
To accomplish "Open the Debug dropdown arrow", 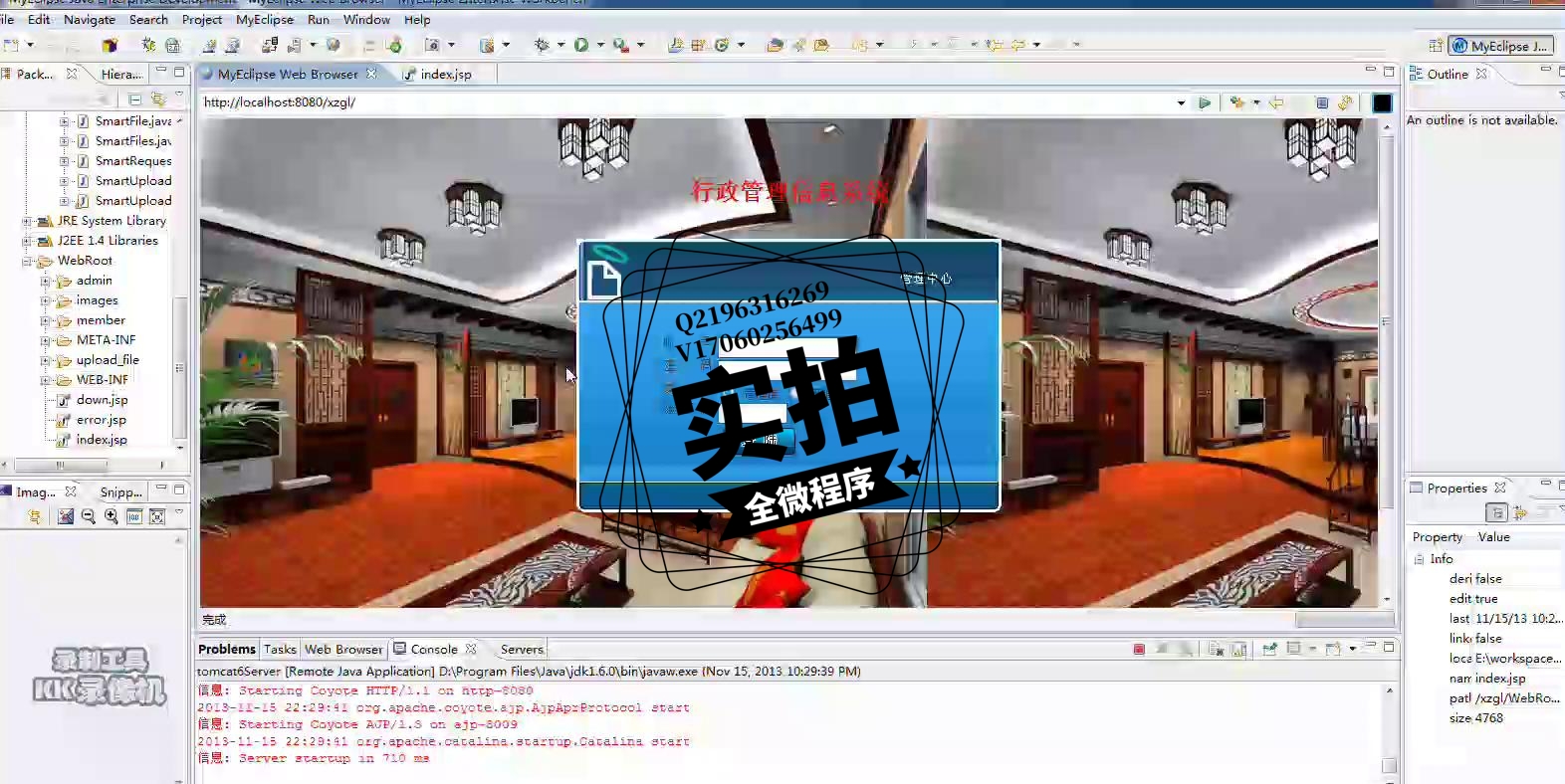I will click(x=560, y=45).
